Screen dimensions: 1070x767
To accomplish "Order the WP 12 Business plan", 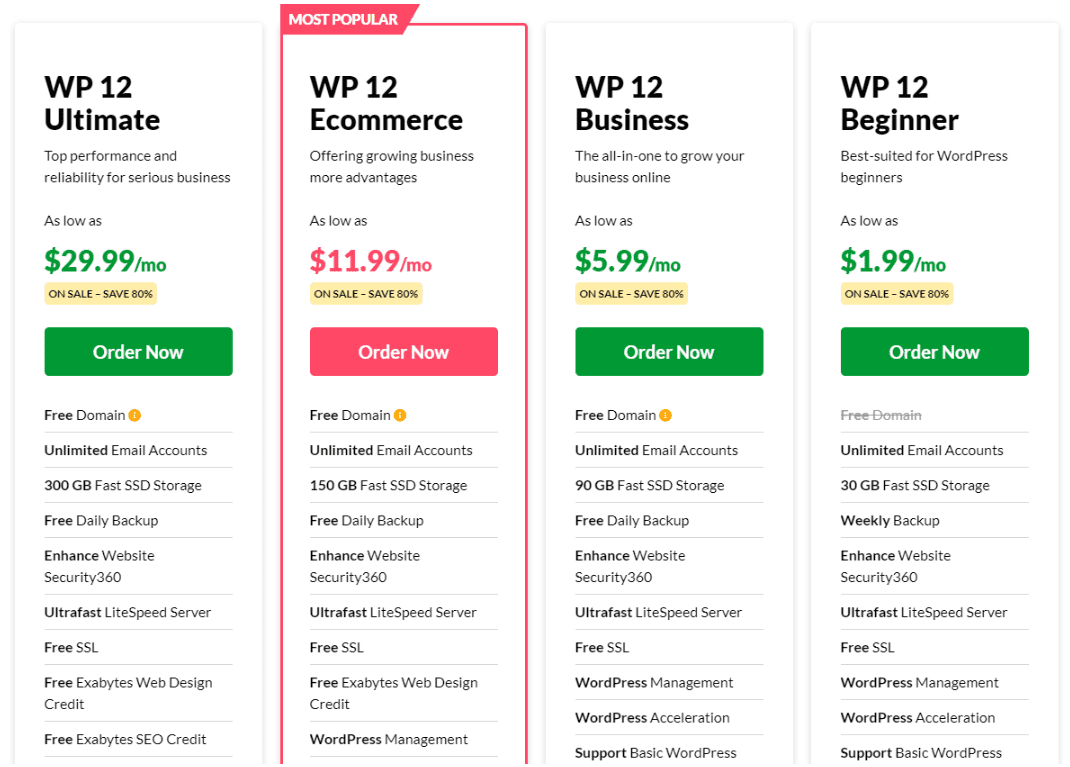I will coord(669,351).
